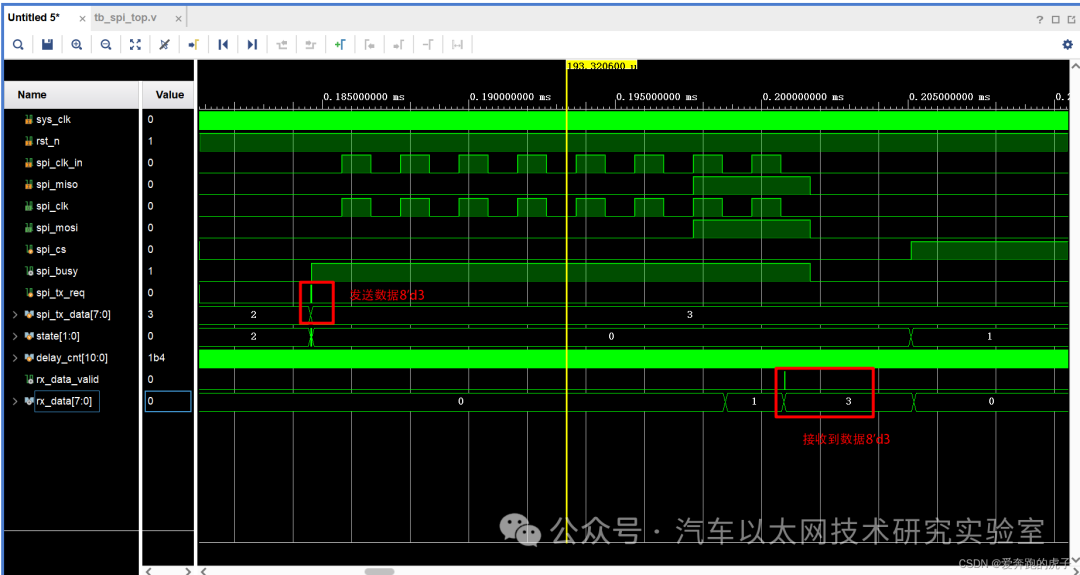This screenshot has height=575, width=1080.
Task: Select the delay_cnt[10:0] signal name
Action: (72, 358)
